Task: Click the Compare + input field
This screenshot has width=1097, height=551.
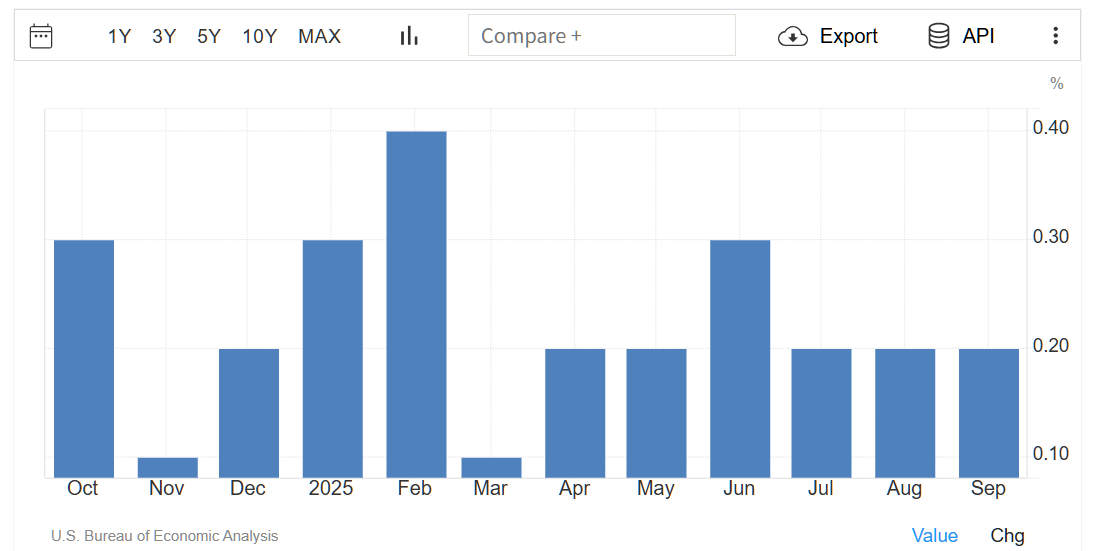Action: (x=601, y=36)
